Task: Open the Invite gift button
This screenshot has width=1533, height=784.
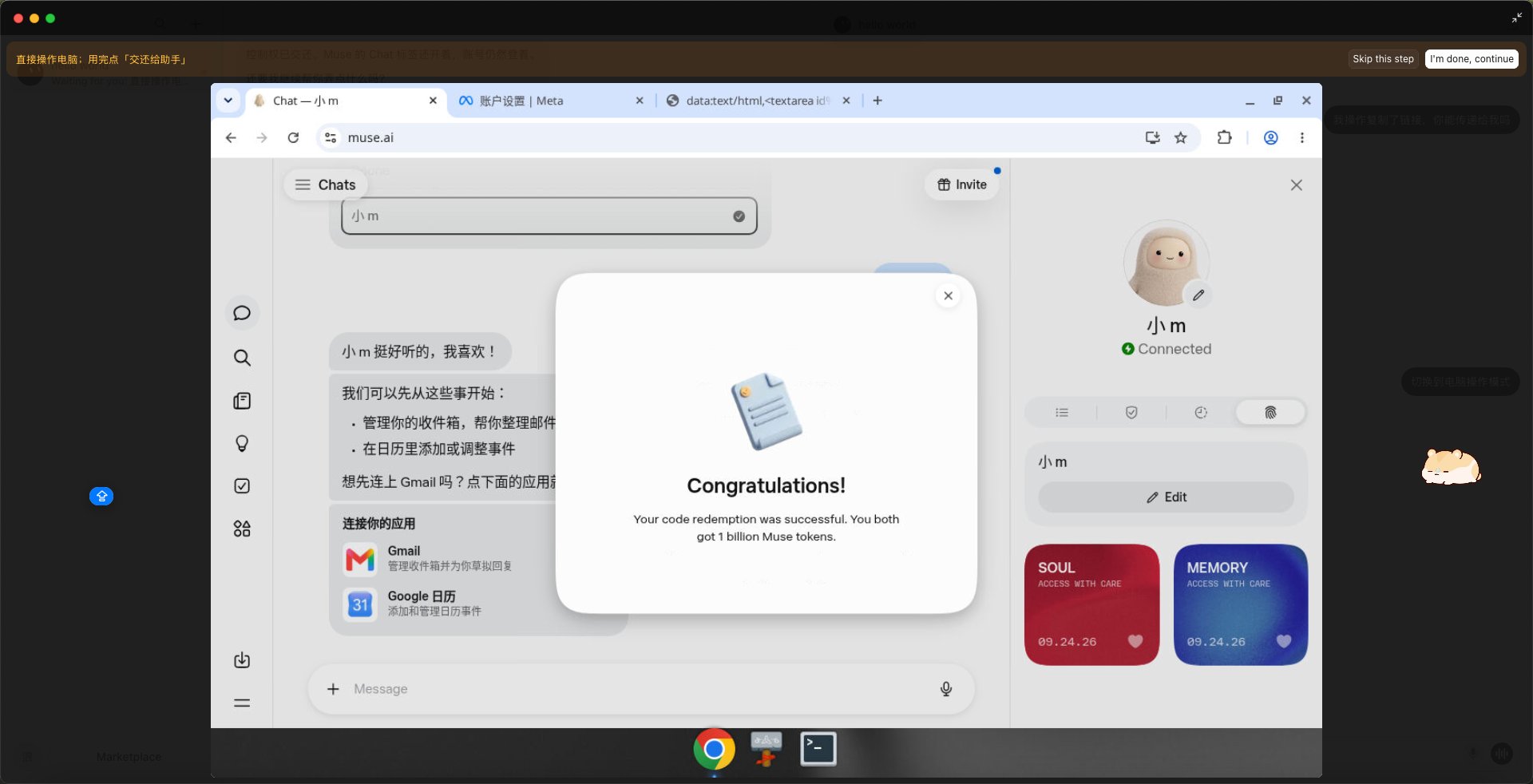Action: pyautogui.click(x=961, y=184)
